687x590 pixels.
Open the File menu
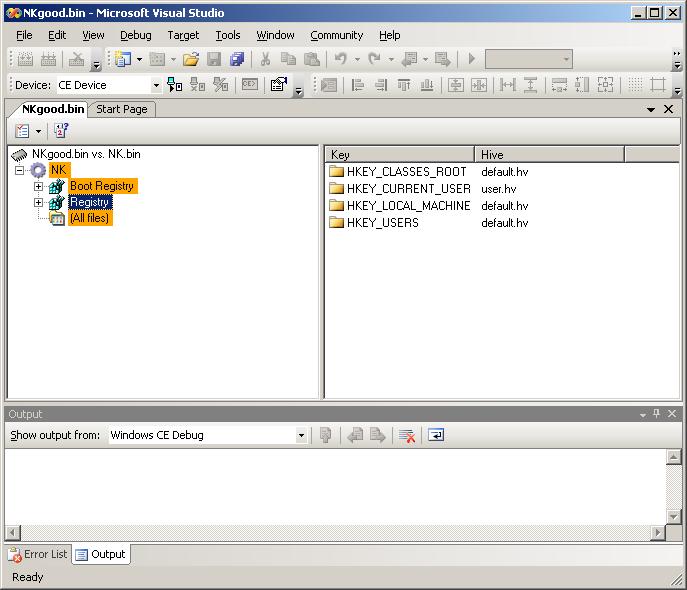[x=24, y=35]
